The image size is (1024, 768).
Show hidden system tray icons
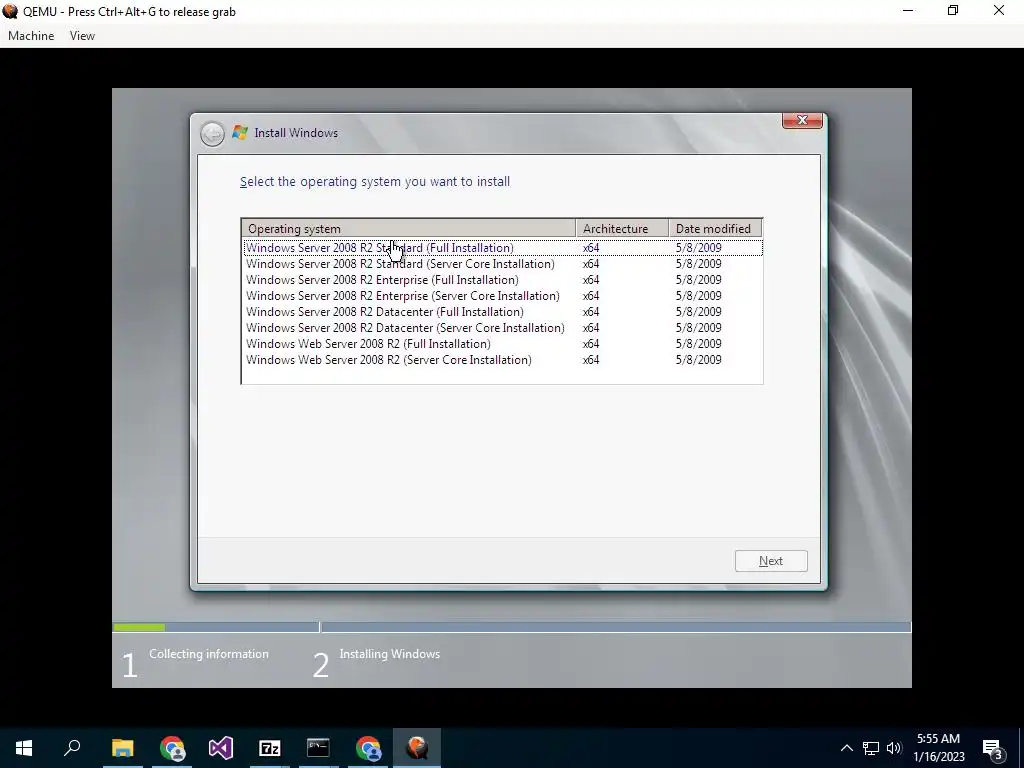[846, 748]
